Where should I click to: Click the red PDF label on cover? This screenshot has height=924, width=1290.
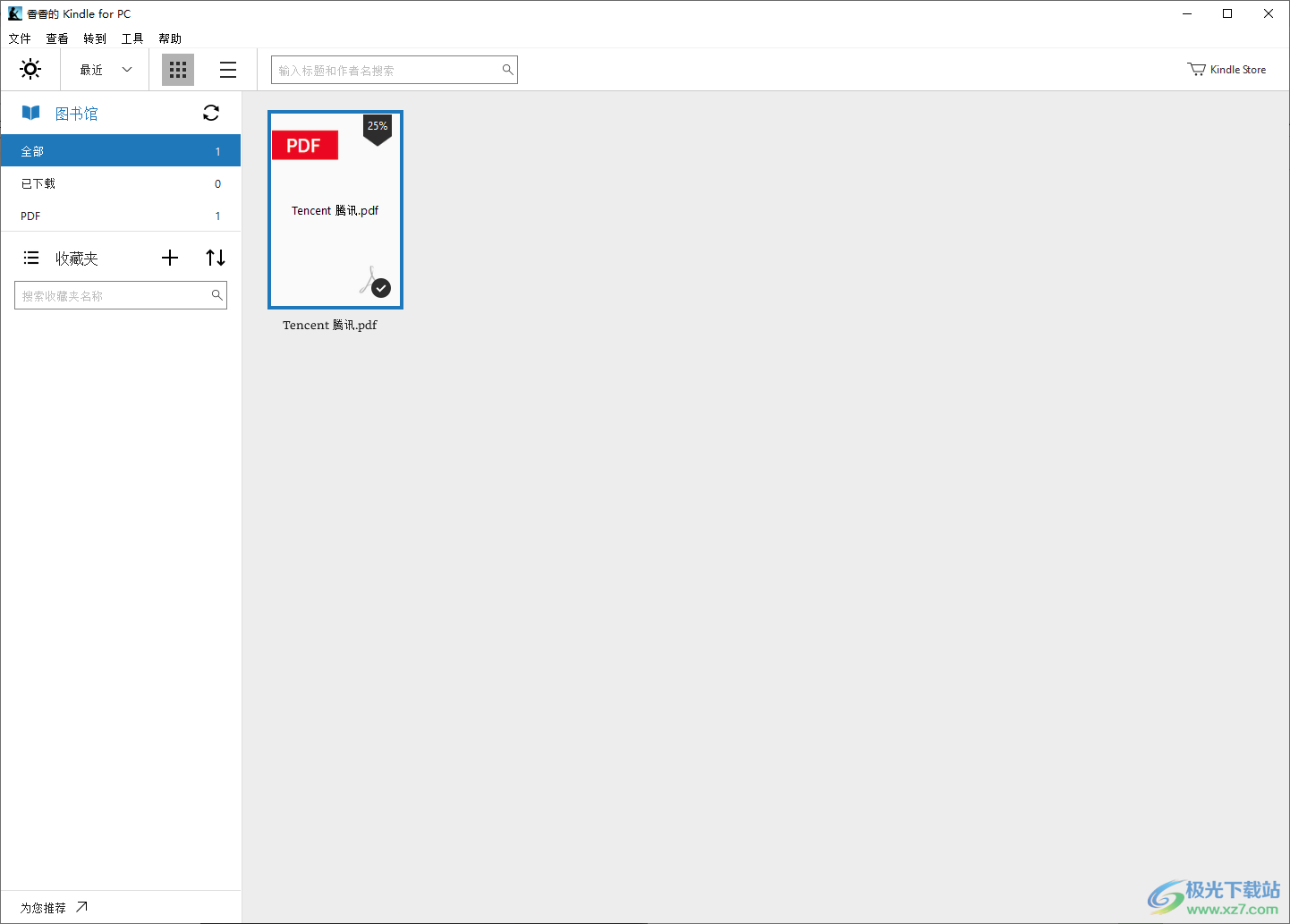pyautogui.click(x=304, y=146)
